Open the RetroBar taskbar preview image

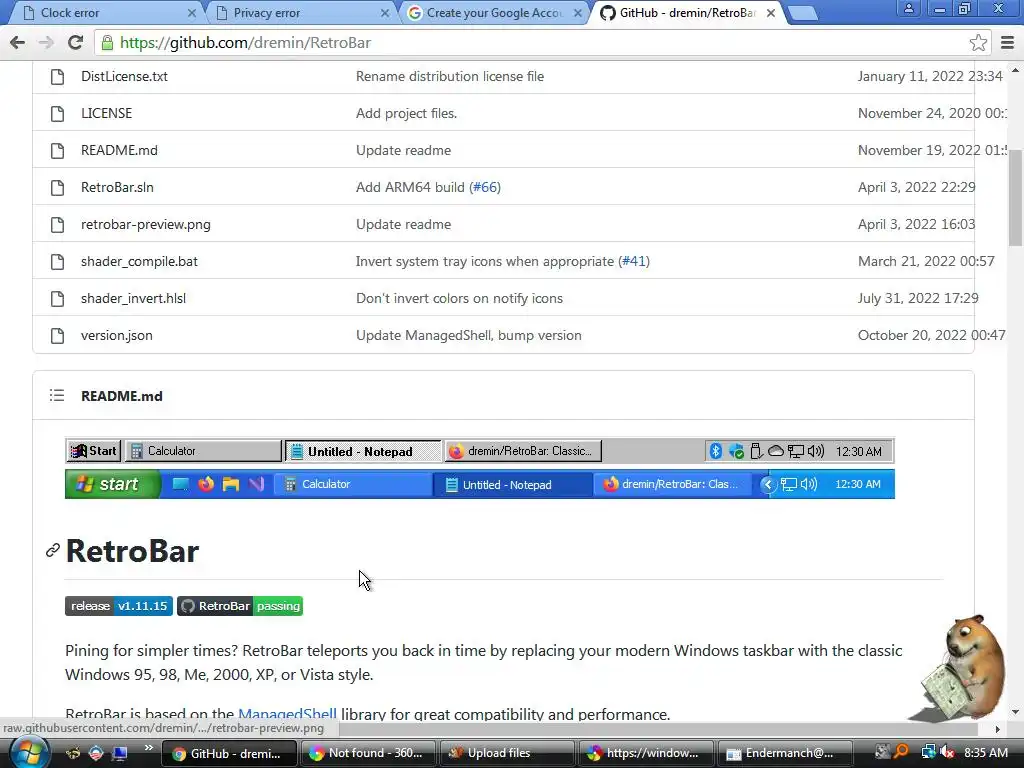(x=480, y=468)
